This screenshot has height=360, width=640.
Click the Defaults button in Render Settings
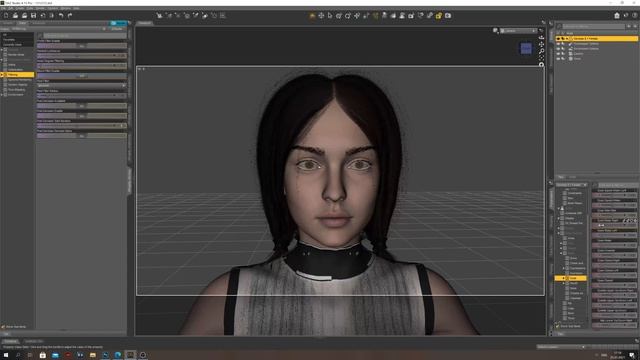[117, 29]
